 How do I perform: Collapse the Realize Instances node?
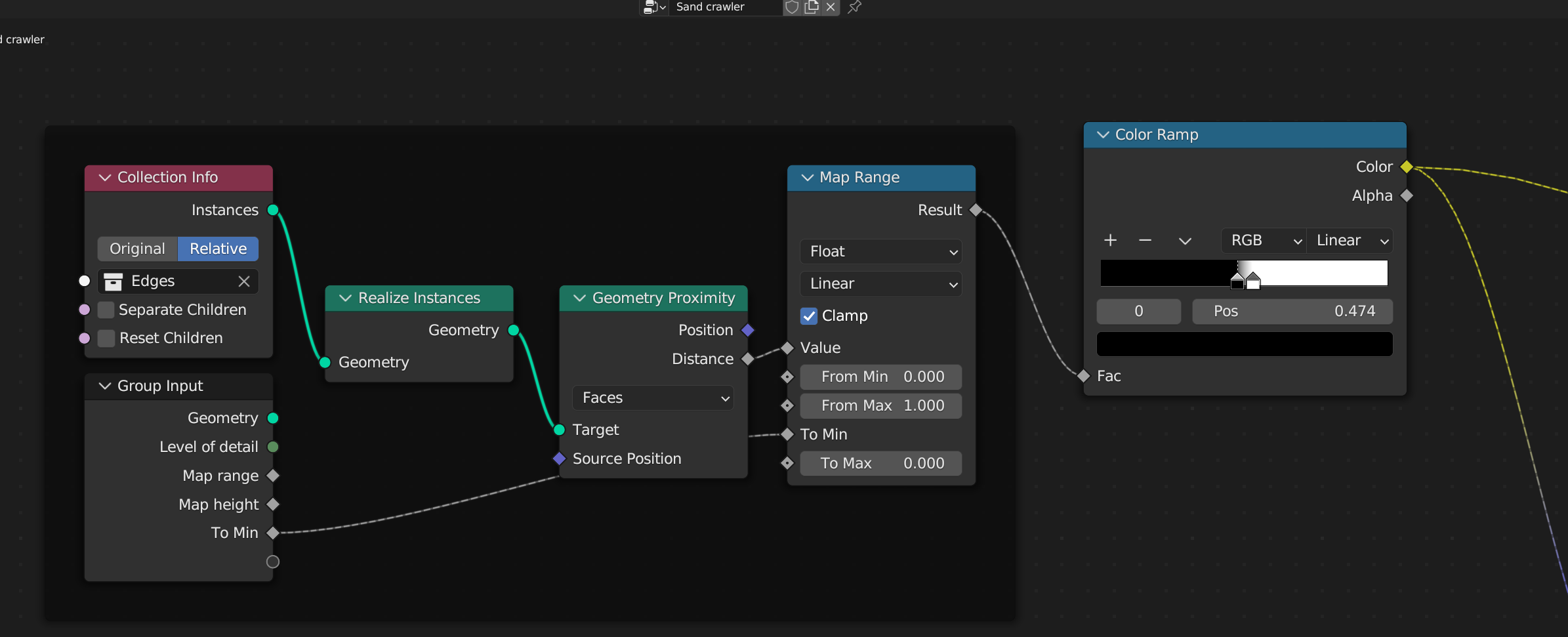[x=346, y=298]
